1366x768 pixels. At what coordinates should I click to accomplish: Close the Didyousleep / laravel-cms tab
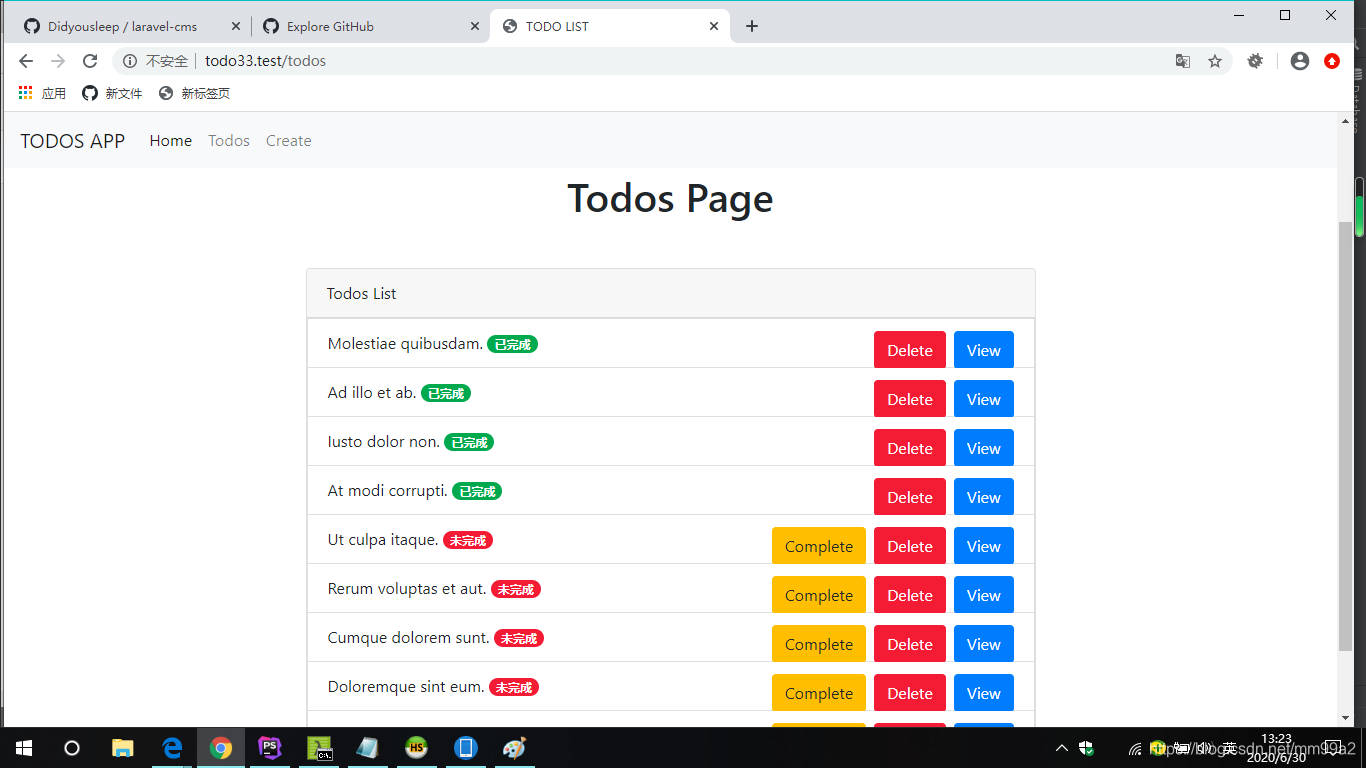tap(236, 26)
